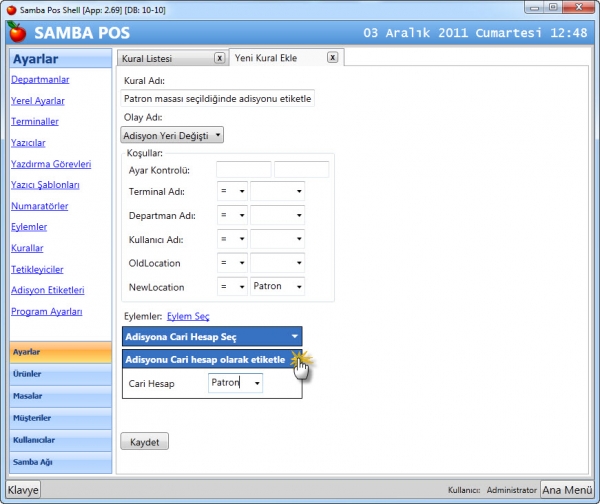Click the Kaydet button

pyautogui.click(x=144, y=442)
